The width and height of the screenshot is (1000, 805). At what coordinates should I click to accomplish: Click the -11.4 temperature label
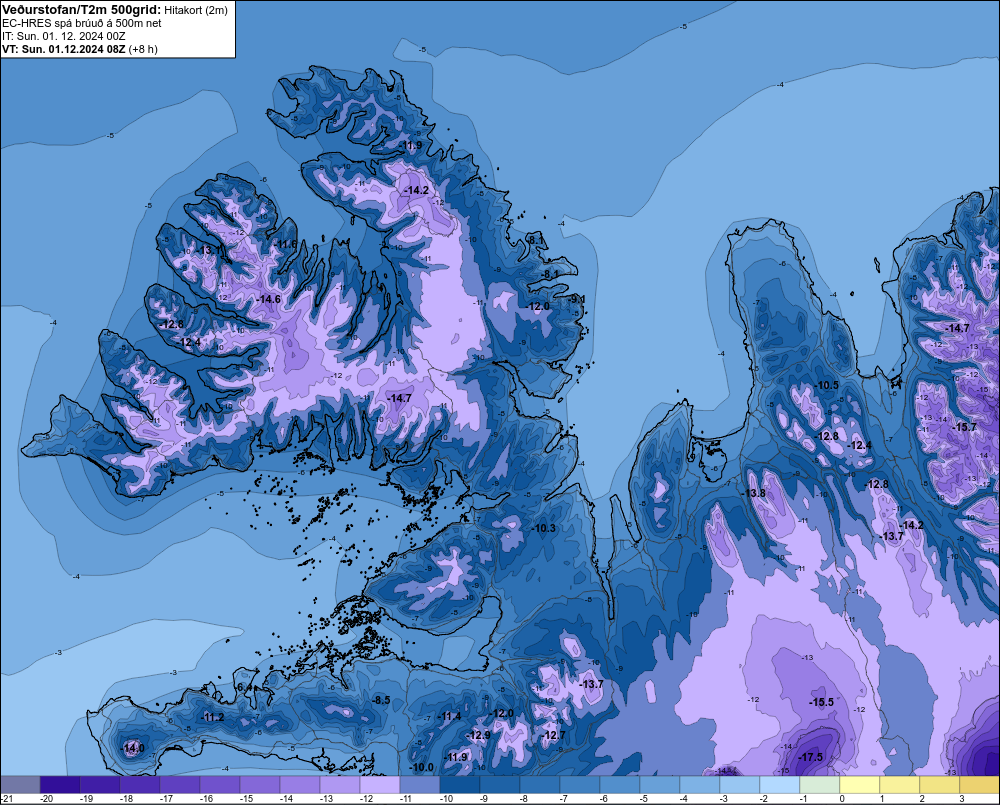click(x=449, y=716)
